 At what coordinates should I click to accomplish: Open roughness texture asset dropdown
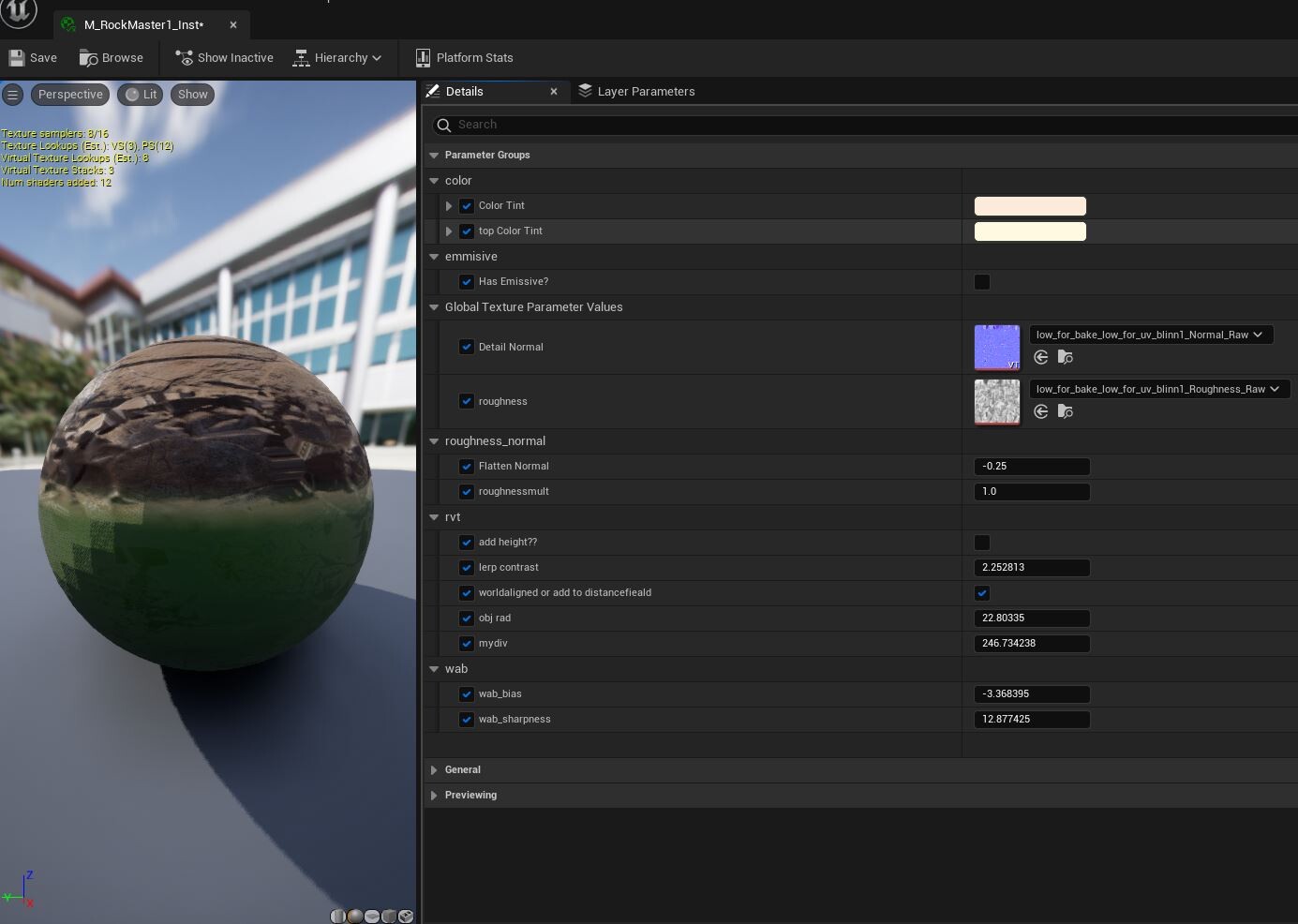coord(1159,389)
